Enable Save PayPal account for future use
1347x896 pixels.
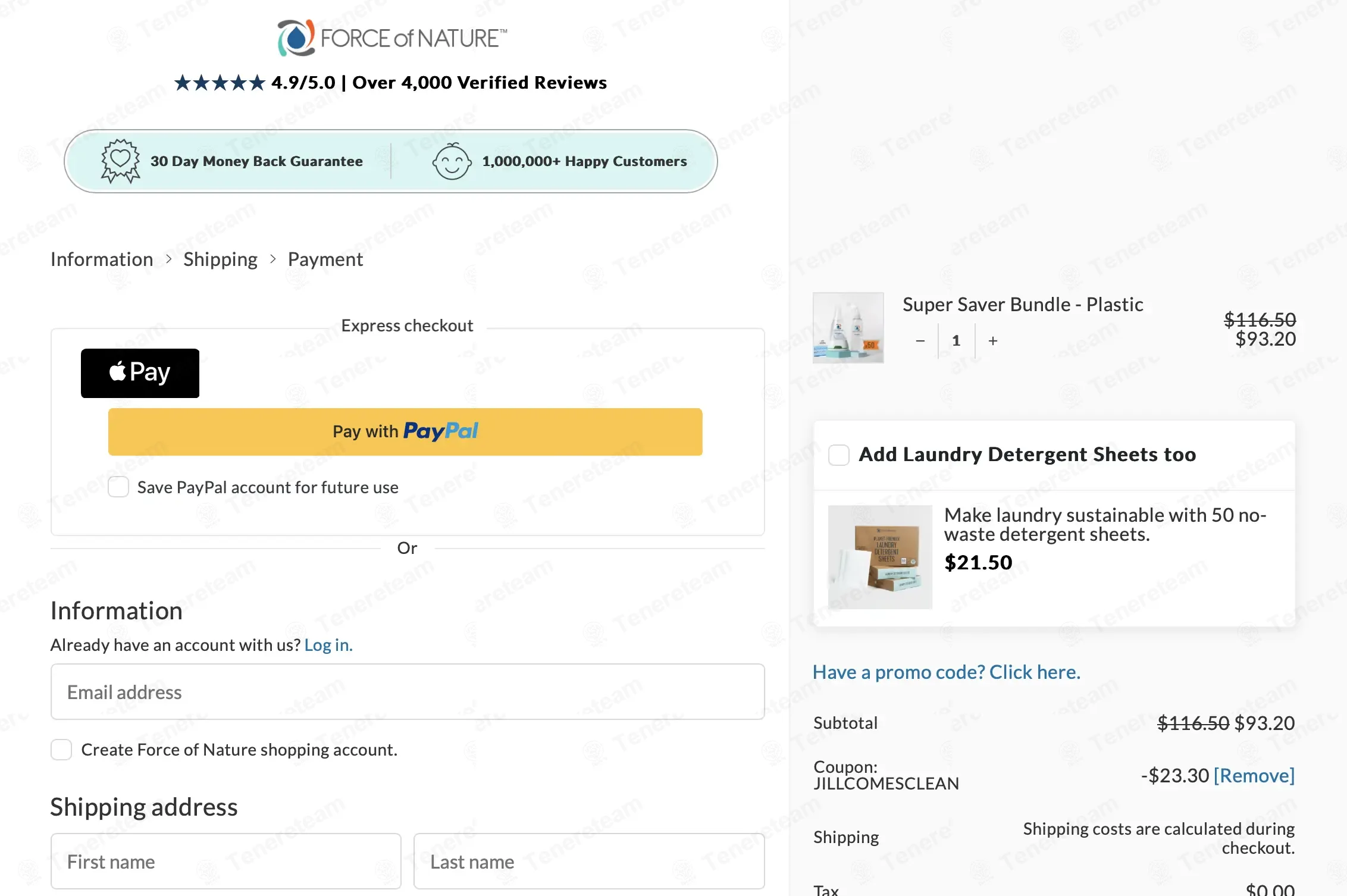tap(118, 487)
